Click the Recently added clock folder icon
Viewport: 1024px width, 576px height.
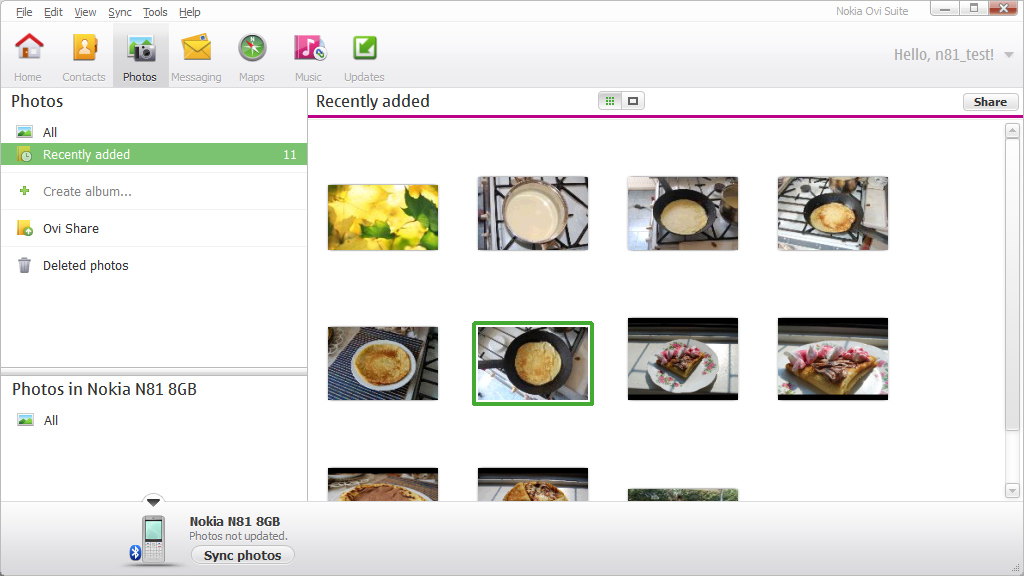click(24, 155)
